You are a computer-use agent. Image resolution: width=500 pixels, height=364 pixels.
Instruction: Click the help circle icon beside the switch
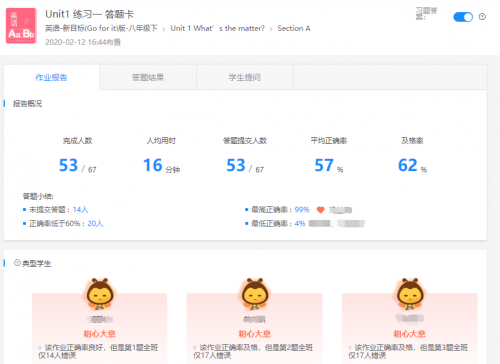[x=482, y=17]
